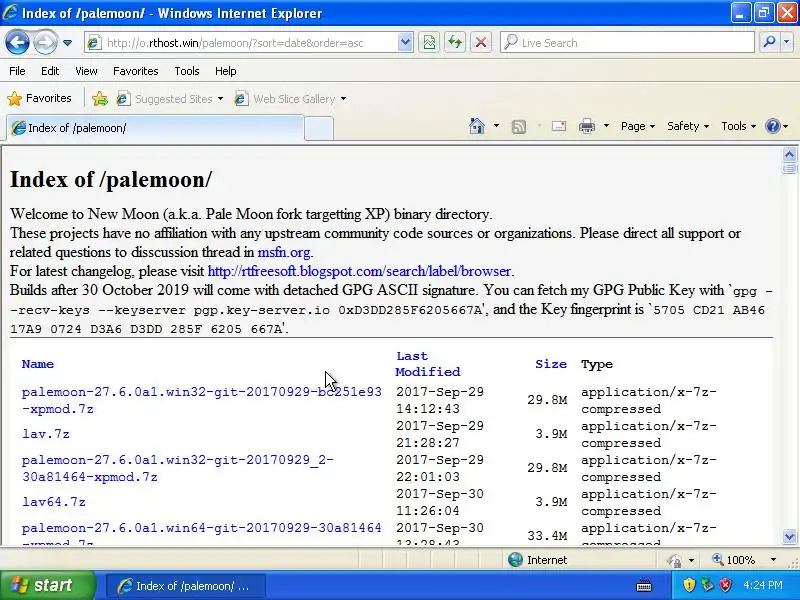
Task: Click the Protected Mode status icon
Action: point(675,560)
